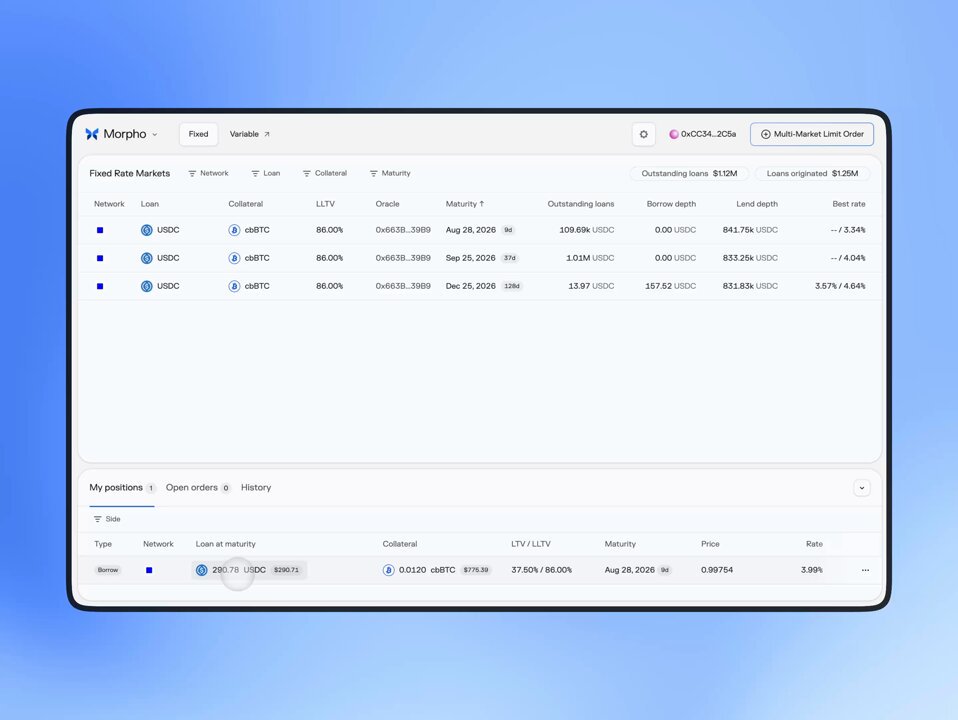958x720 pixels.
Task: Open the Collateral filter
Action: point(324,174)
